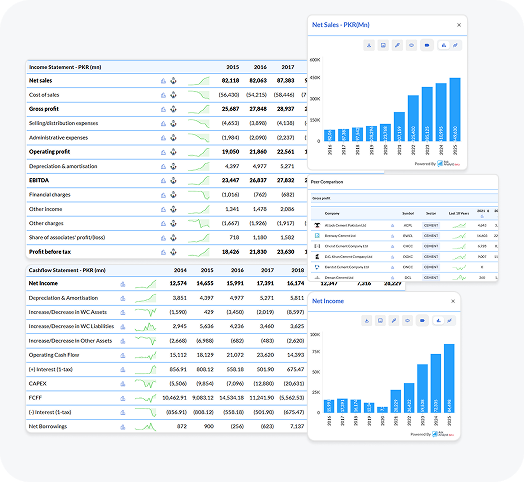524x482 pixels.
Task: Click the Net sales sparkline in Income Statement
Action: click(199, 81)
